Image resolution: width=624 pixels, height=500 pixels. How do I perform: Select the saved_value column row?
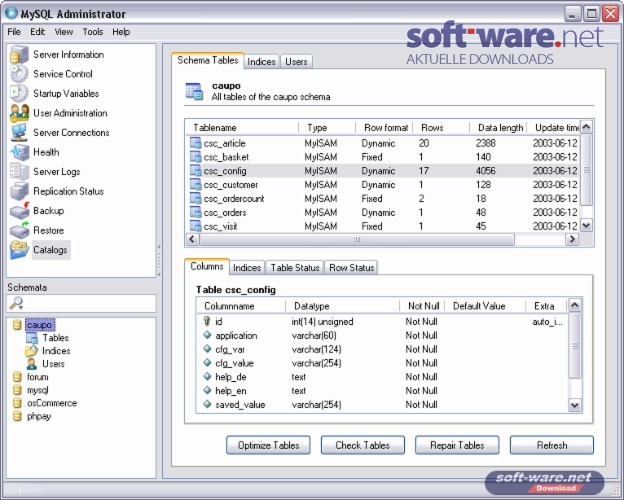[x=382, y=404]
